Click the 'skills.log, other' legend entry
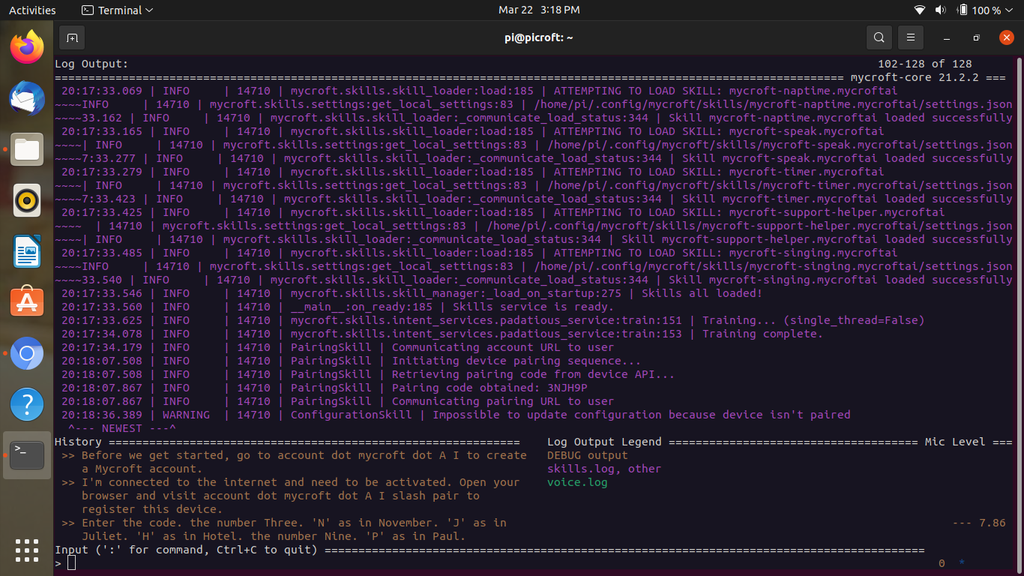This screenshot has height=576, width=1024. [604, 469]
